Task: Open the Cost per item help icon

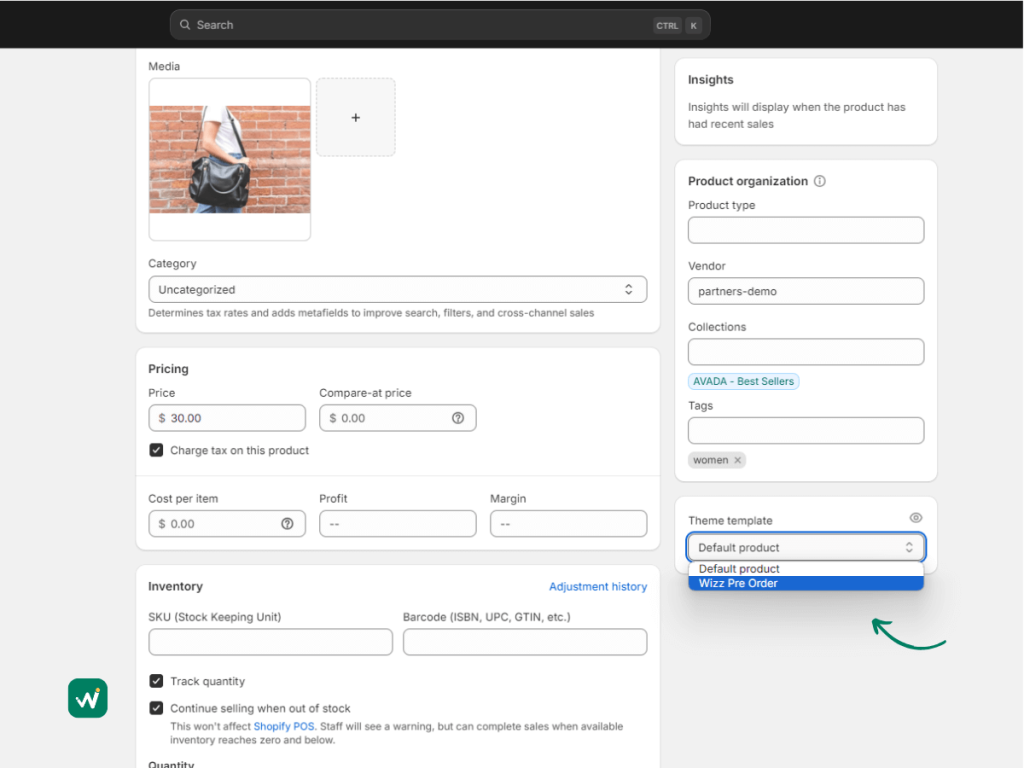Action: [x=287, y=524]
